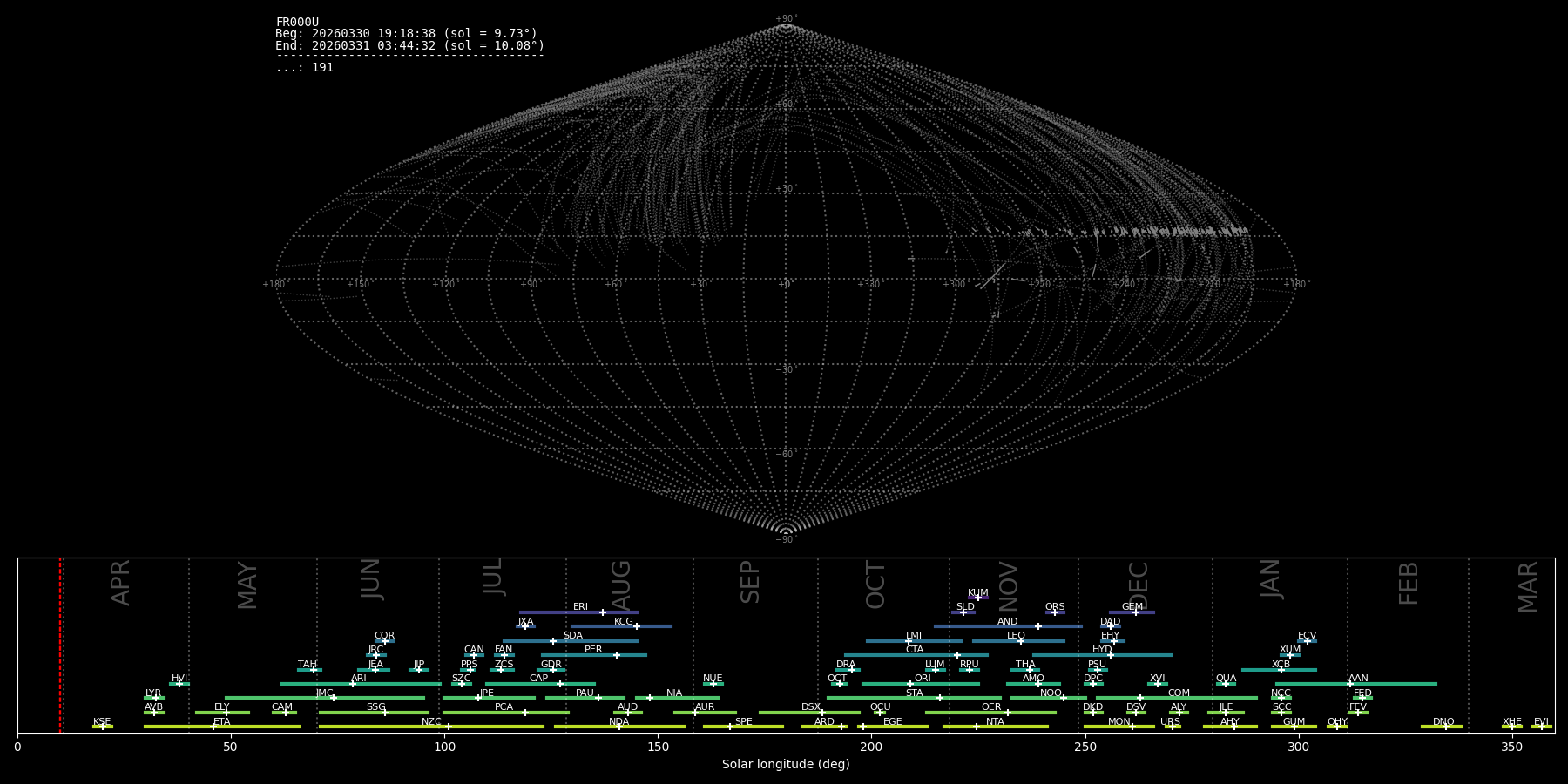The height and width of the screenshot is (784, 1568).
Task: Select the KUM shower peak marker
Action: 977,598
